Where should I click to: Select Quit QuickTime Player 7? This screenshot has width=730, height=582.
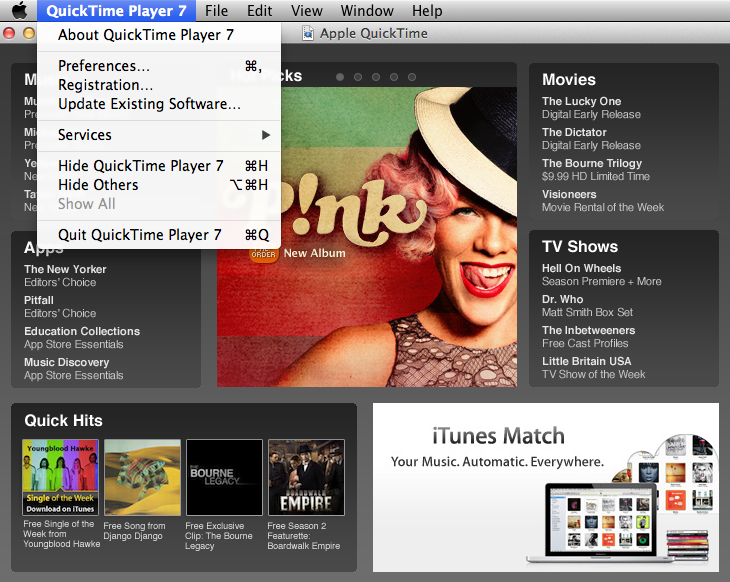(x=159, y=235)
